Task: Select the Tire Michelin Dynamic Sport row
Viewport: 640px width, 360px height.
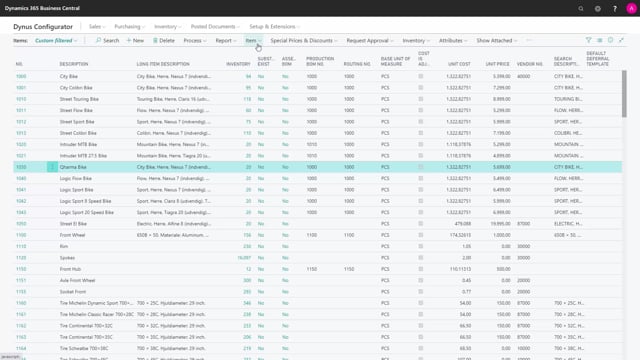Action: [x=318, y=303]
